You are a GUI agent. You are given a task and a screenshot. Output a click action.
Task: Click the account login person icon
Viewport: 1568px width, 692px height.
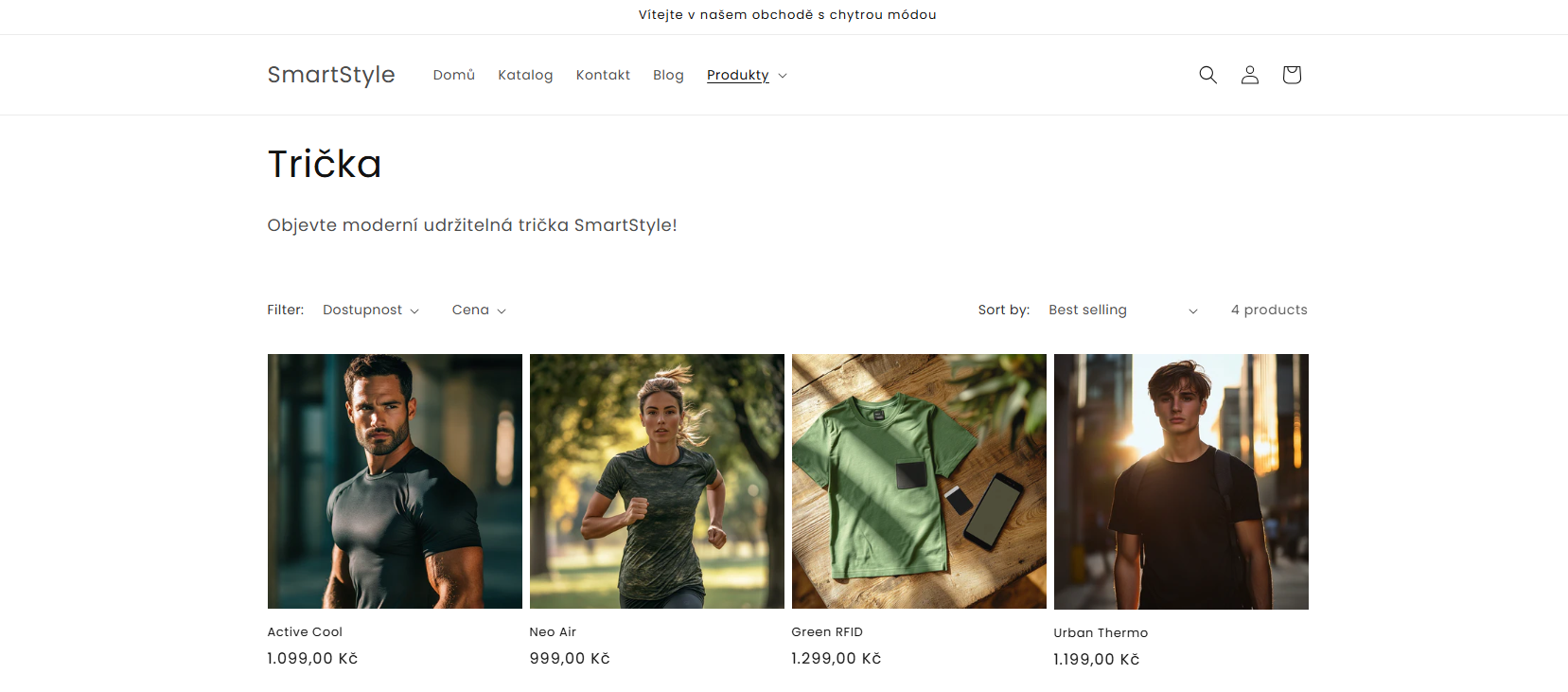coord(1249,75)
